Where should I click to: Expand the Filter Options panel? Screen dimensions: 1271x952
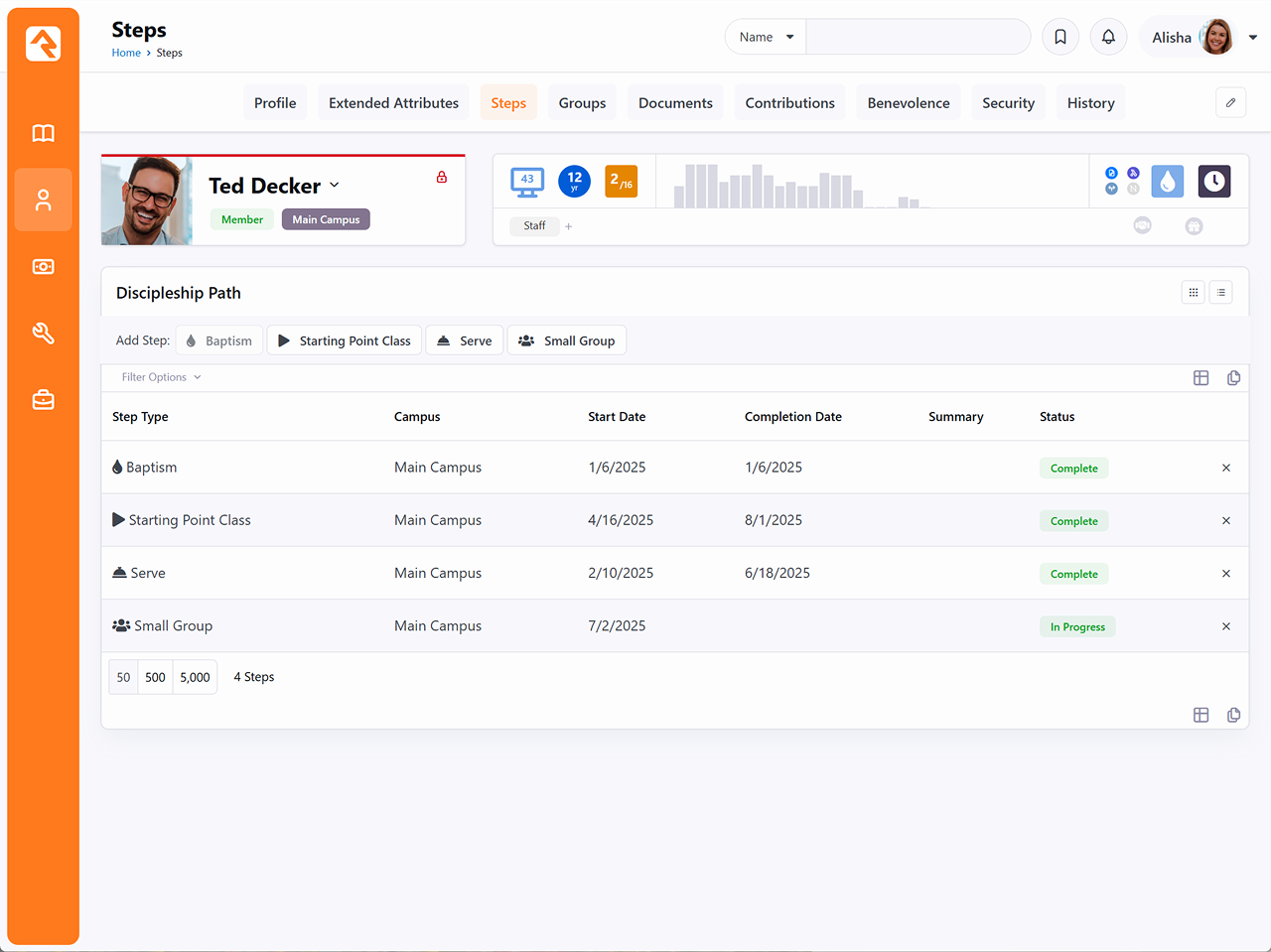coord(161,377)
